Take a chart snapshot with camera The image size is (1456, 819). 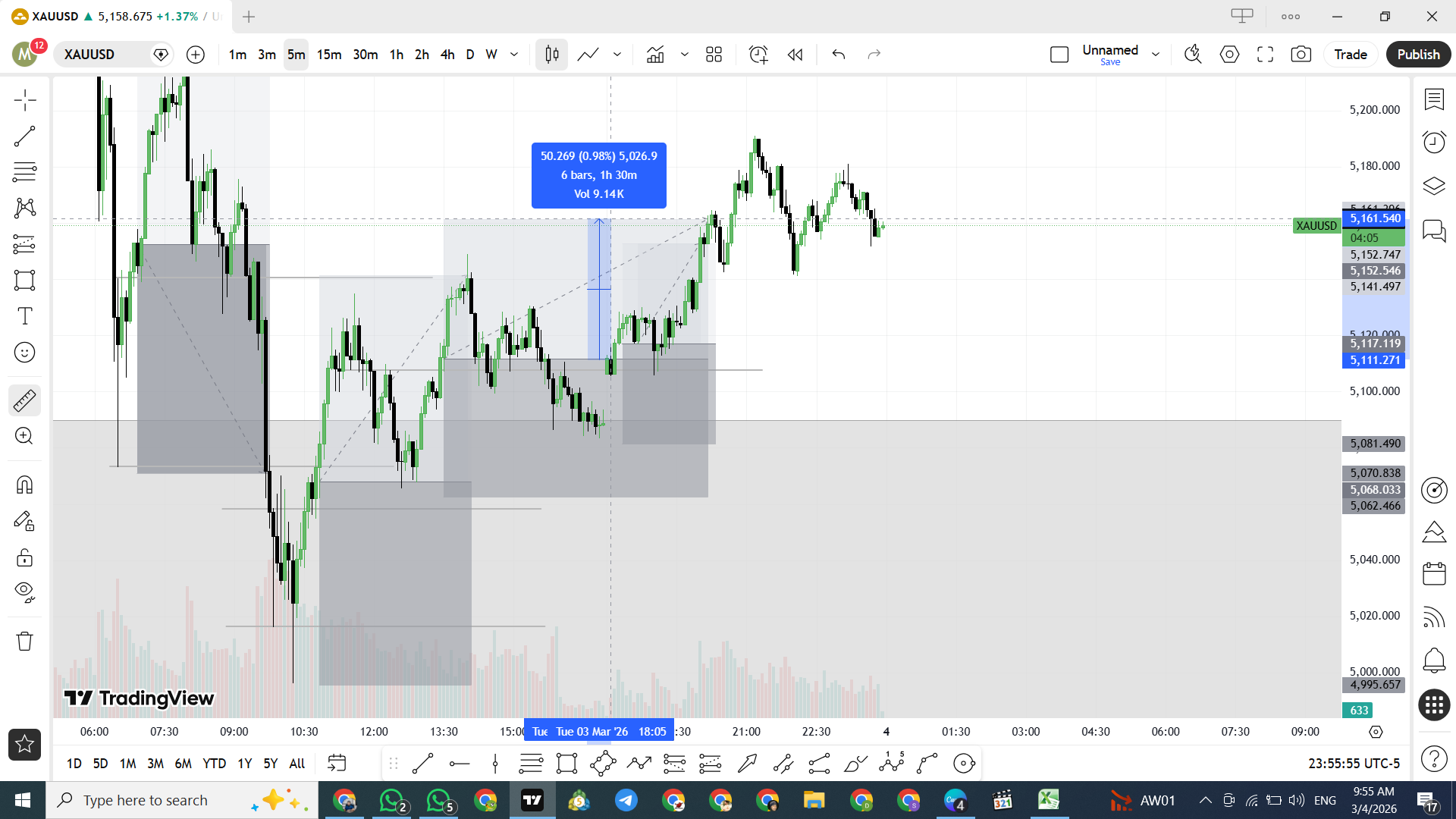pyautogui.click(x=1301, y=55)
